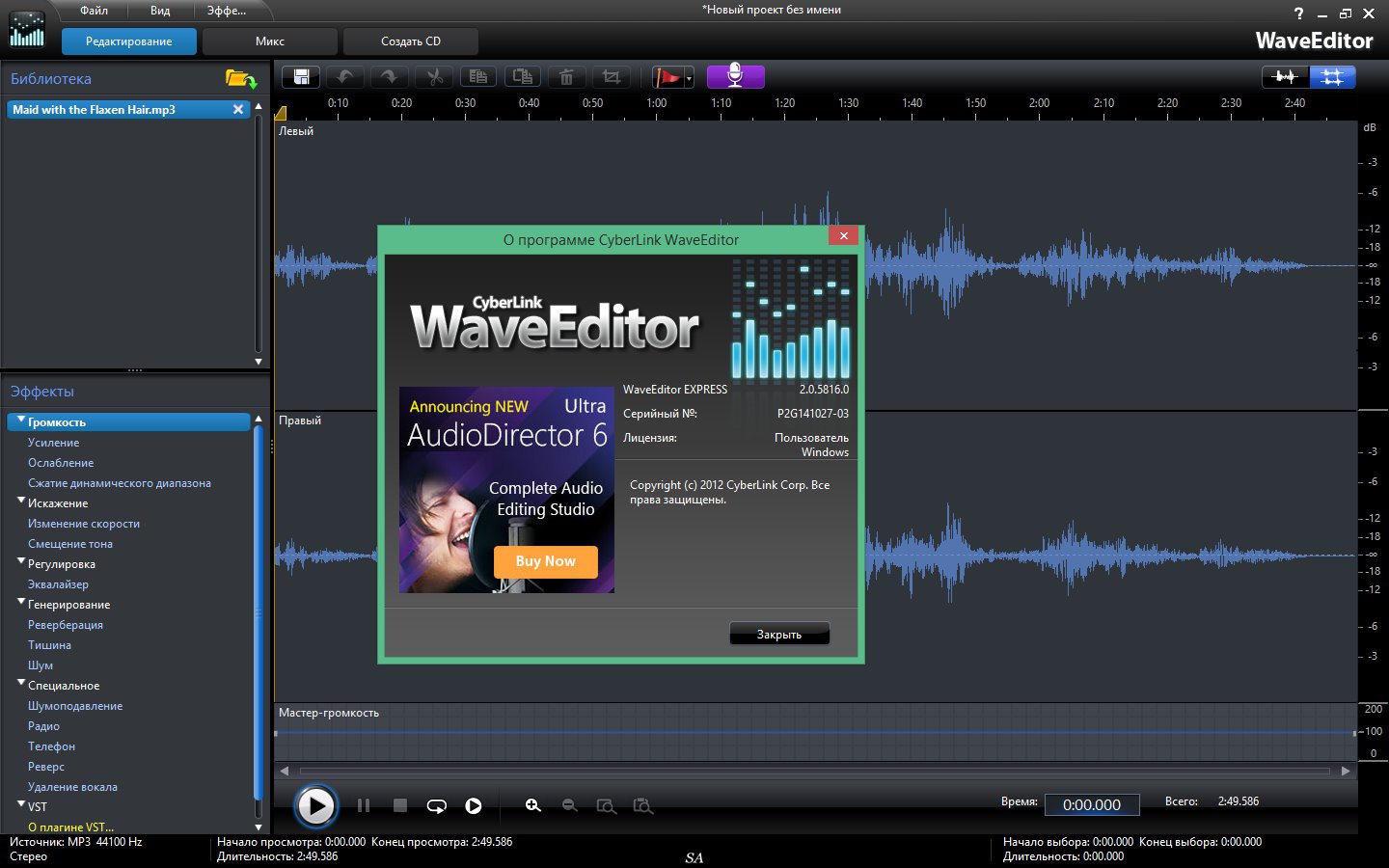
Task: Open the О плагине VST... link
Action: point(70,827)
